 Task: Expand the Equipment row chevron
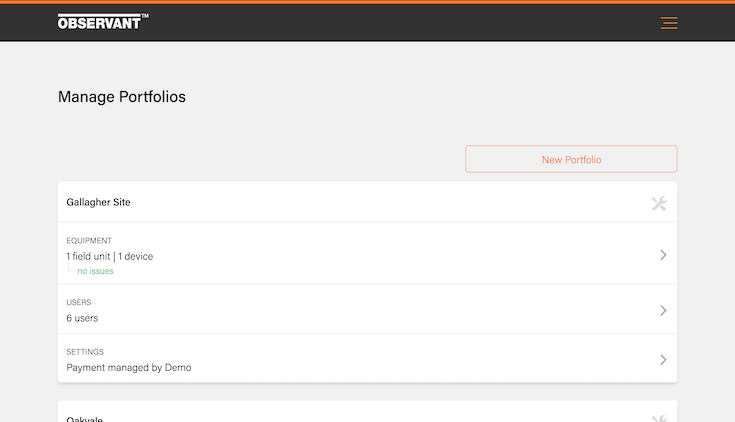[x=662, y=255]
